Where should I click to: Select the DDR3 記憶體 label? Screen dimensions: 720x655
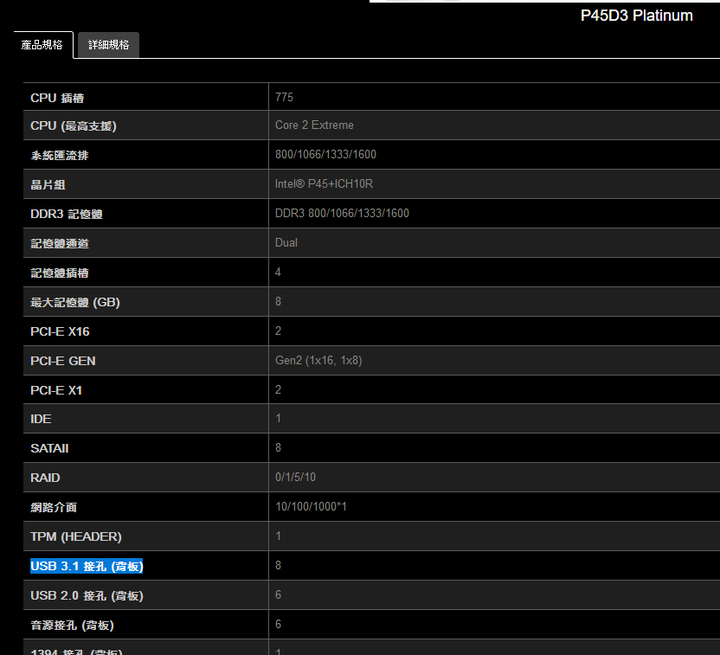tap(67, 214)
